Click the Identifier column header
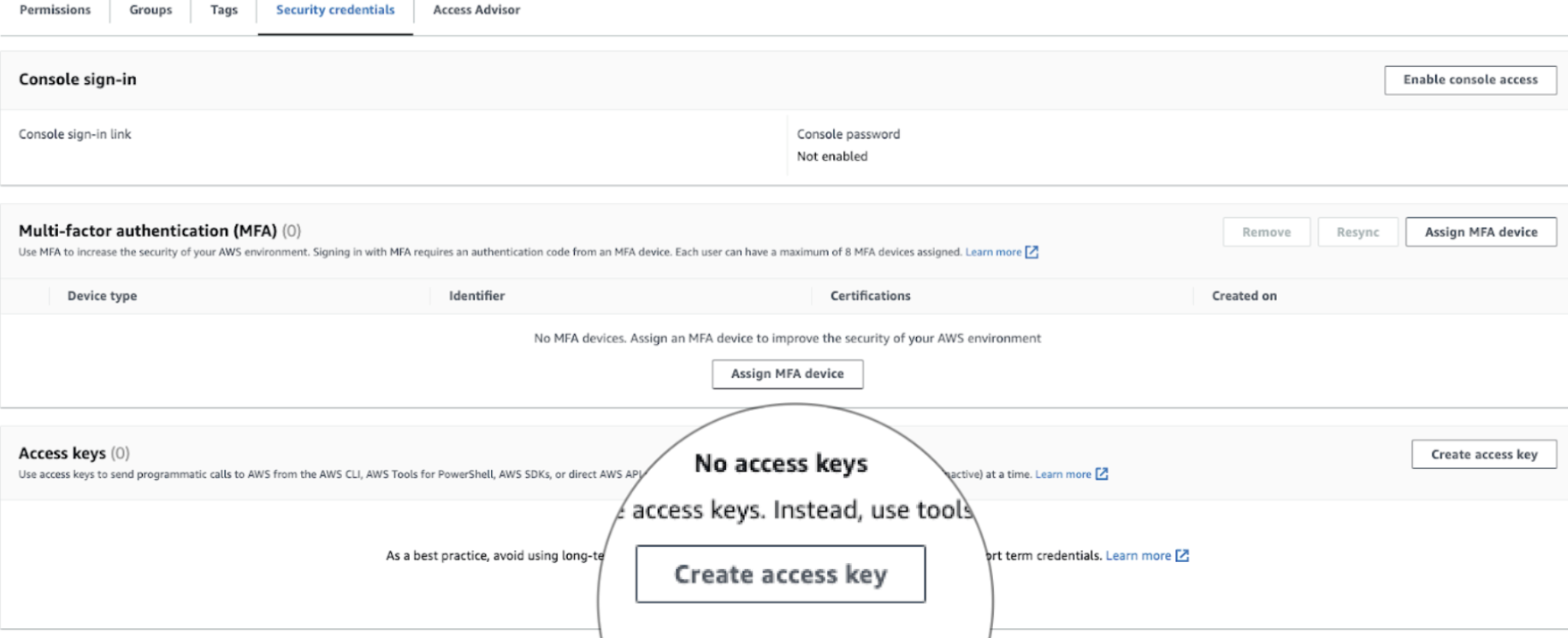Viewport: 1568px width, 638px height. [x=477, y=296]
